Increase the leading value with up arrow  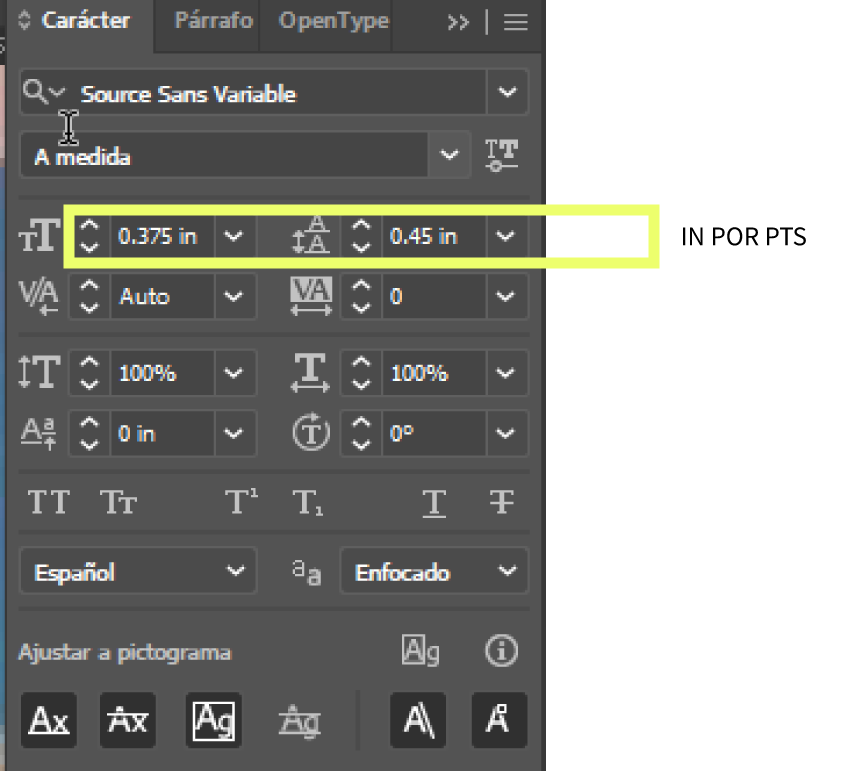[361, 229]
